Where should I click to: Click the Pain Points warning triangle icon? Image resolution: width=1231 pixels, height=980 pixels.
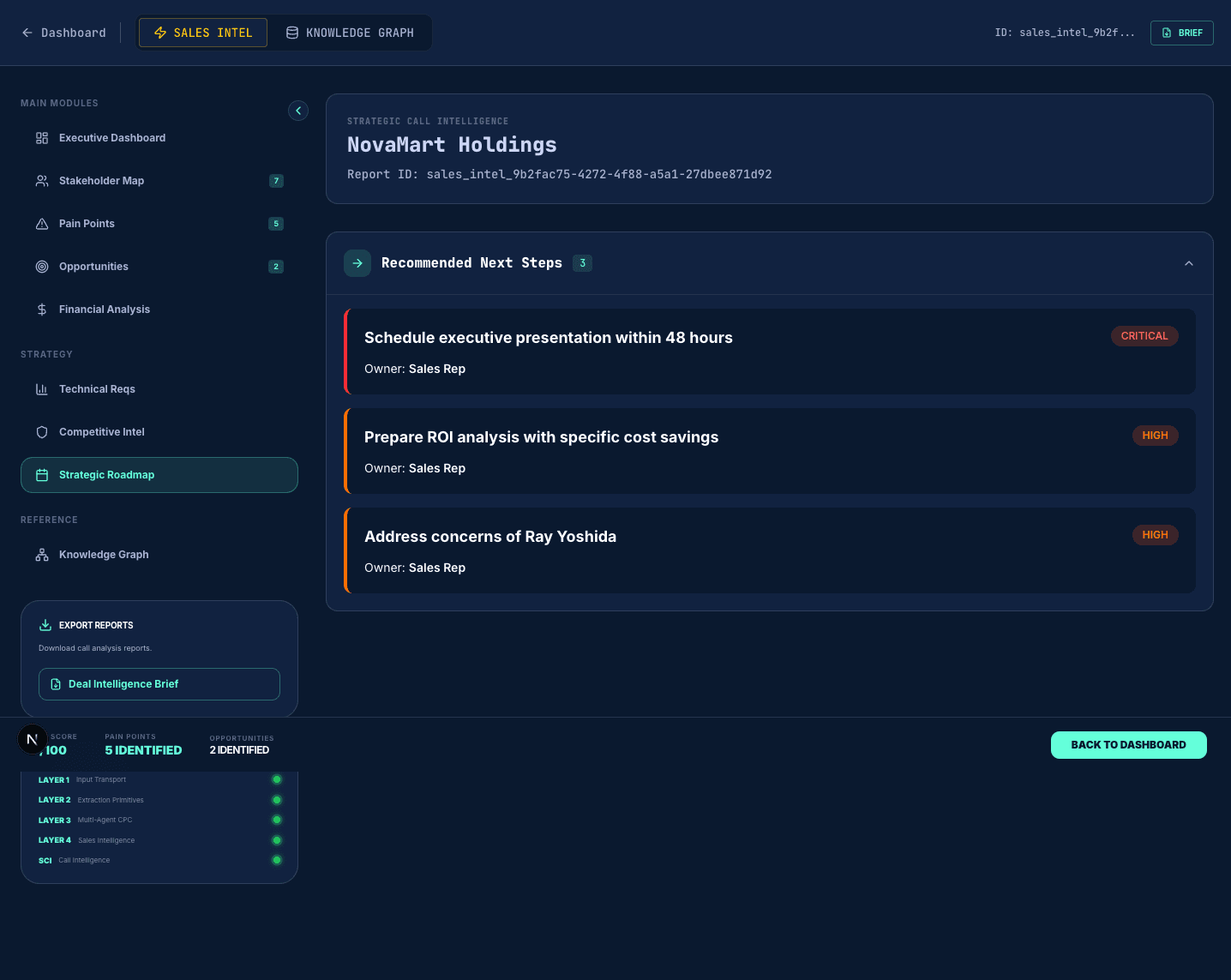tap(42, 224)
